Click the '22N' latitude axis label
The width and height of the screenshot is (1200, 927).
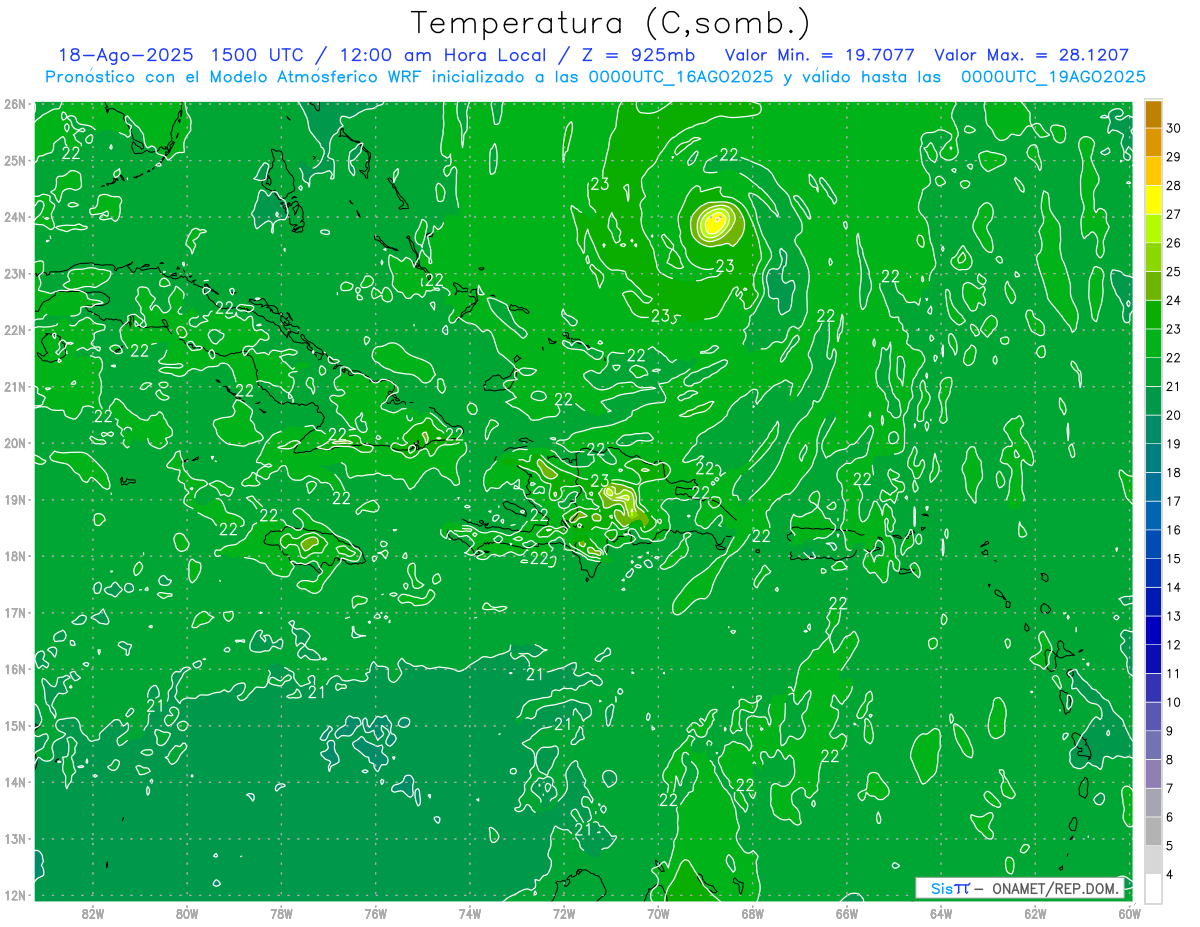click(x=15, y=330)
